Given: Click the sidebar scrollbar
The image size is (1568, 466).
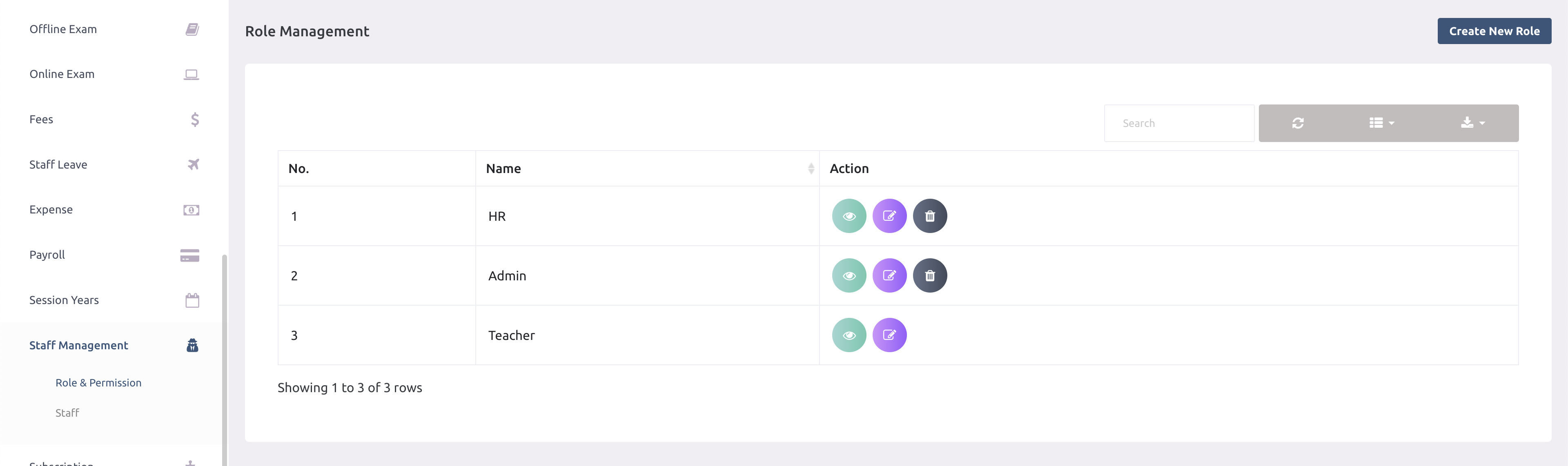Looking at the screenshot, I should (225, 359).
